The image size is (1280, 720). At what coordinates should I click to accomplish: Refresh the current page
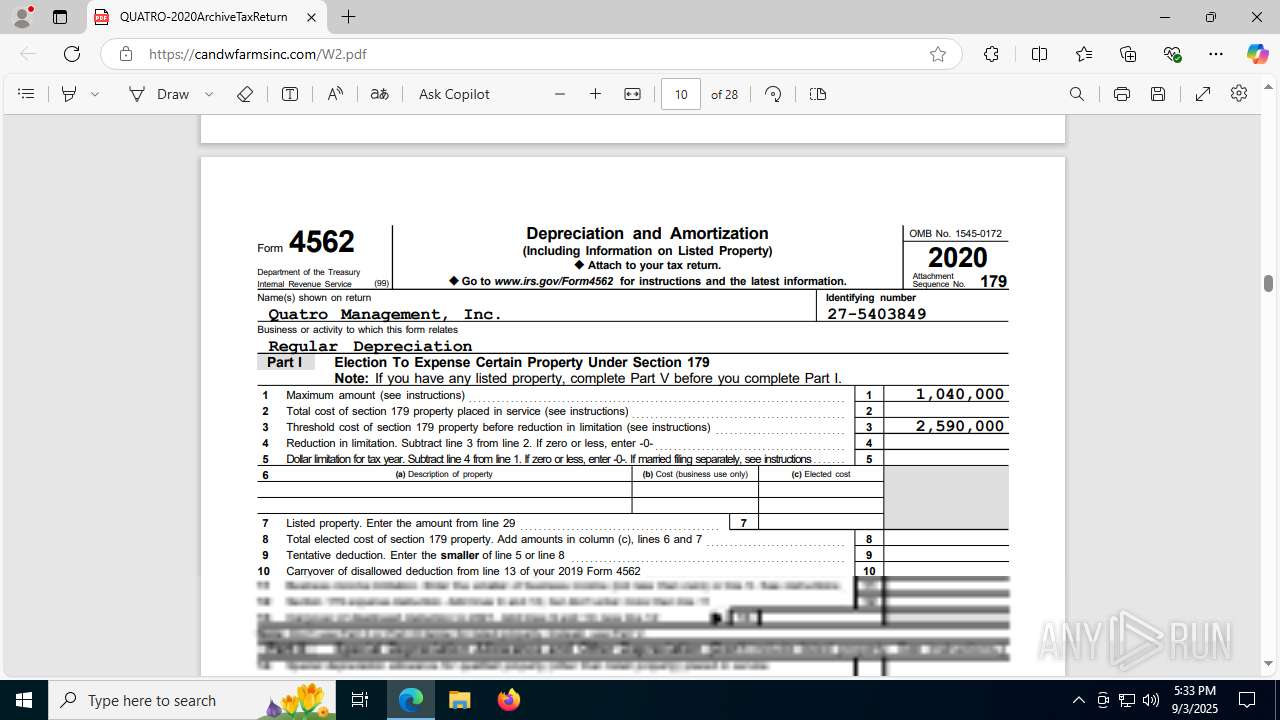click(72, 54)
